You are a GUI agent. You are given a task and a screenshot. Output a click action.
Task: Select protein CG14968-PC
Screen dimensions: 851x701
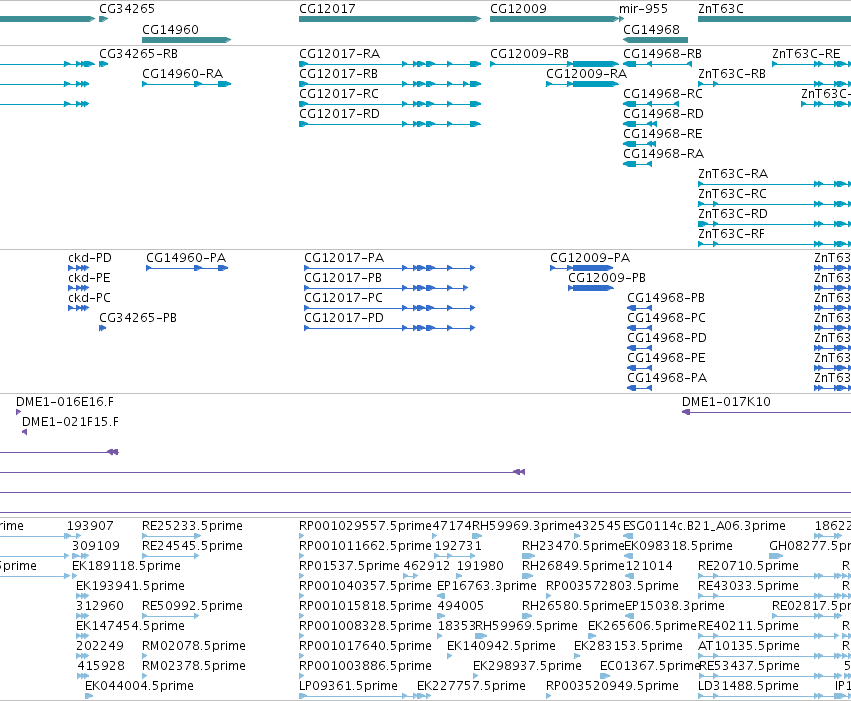coord(667,318)
